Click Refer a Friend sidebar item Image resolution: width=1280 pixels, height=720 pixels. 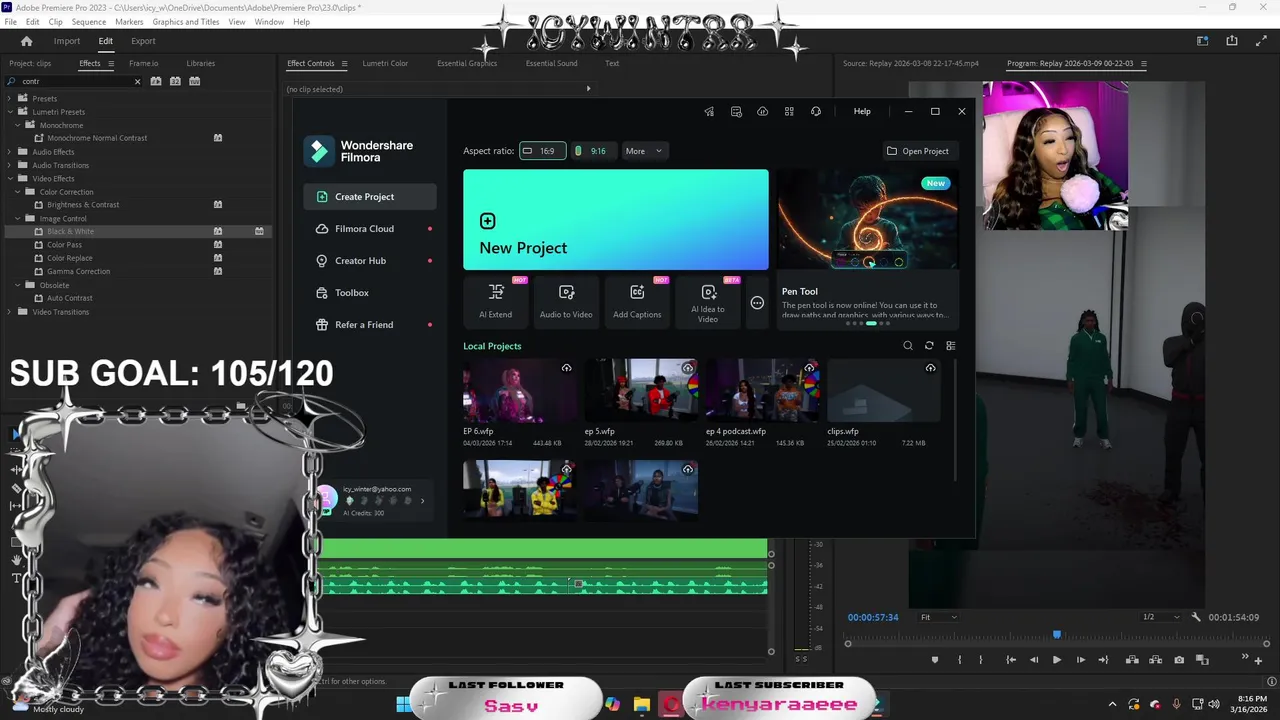pyautogui.click(x=370, y=325)
